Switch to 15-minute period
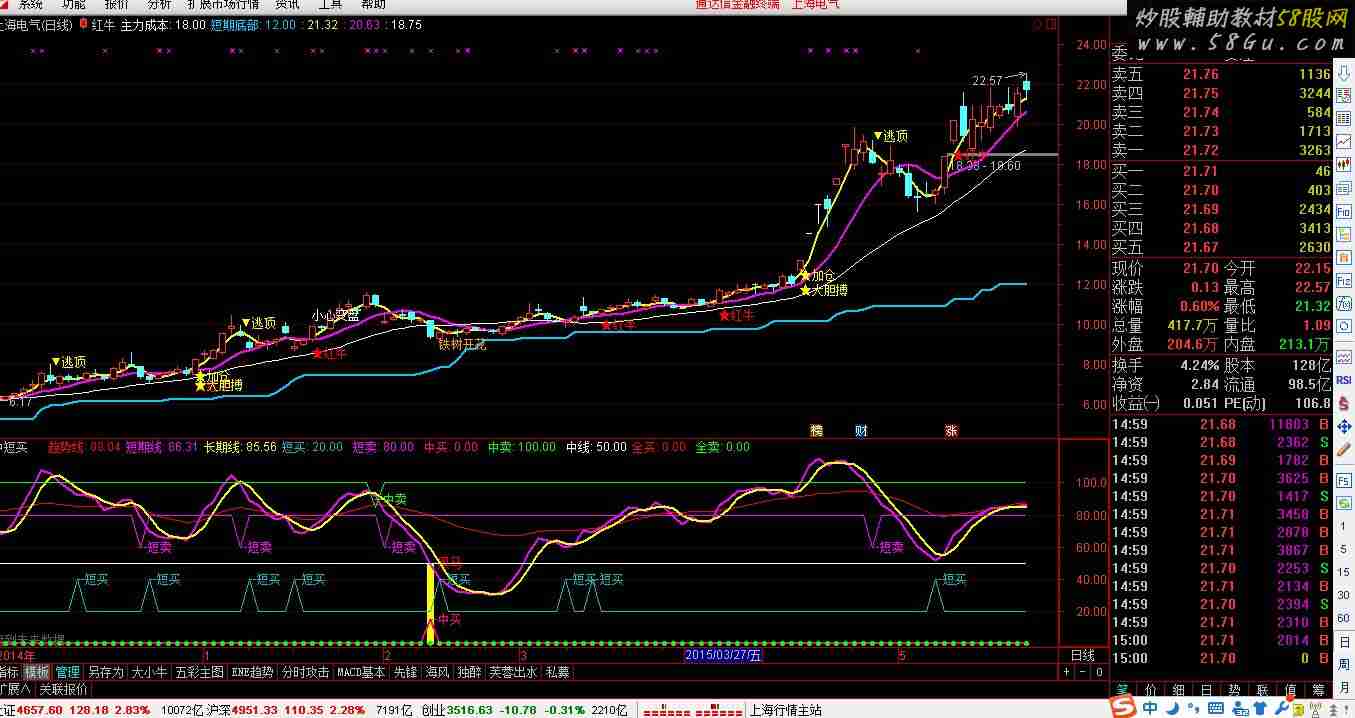Viewport: 1355px width, 718px height. point(1343,572)
